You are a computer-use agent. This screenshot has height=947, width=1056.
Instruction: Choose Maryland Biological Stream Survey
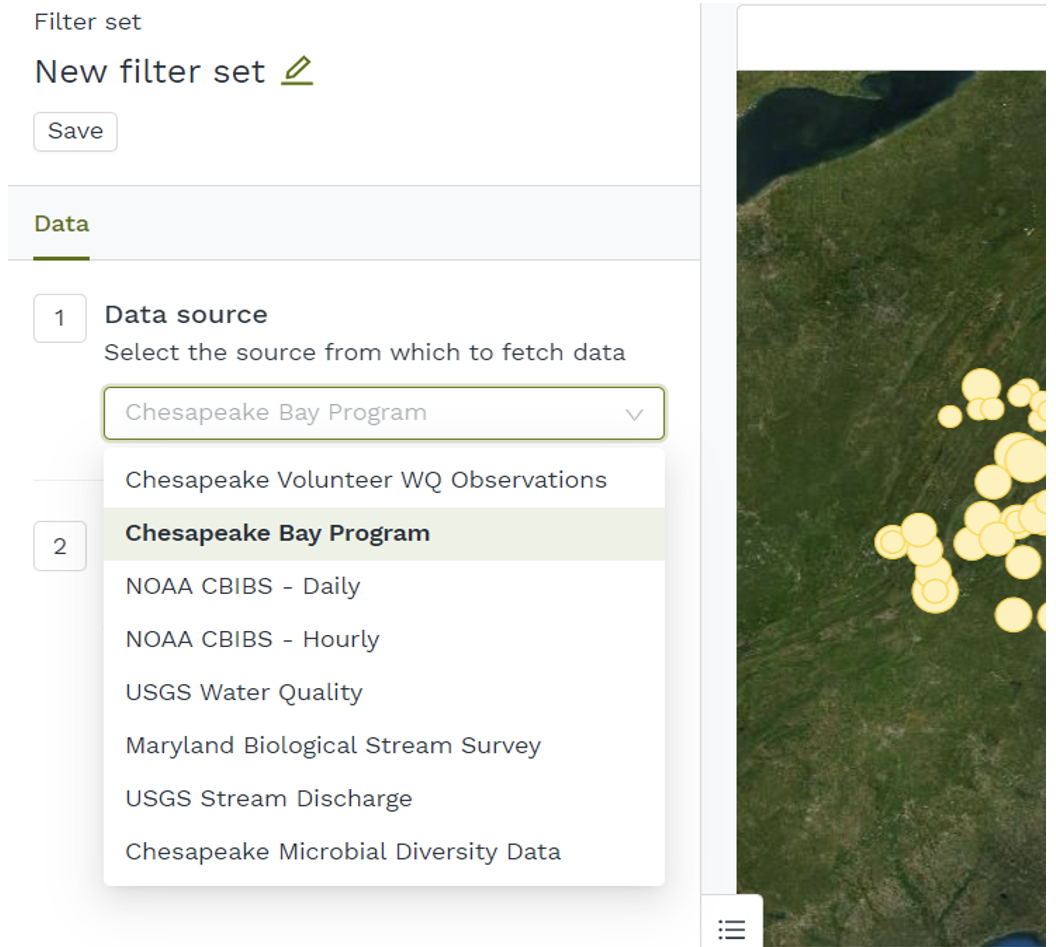(x=384, y=746)
